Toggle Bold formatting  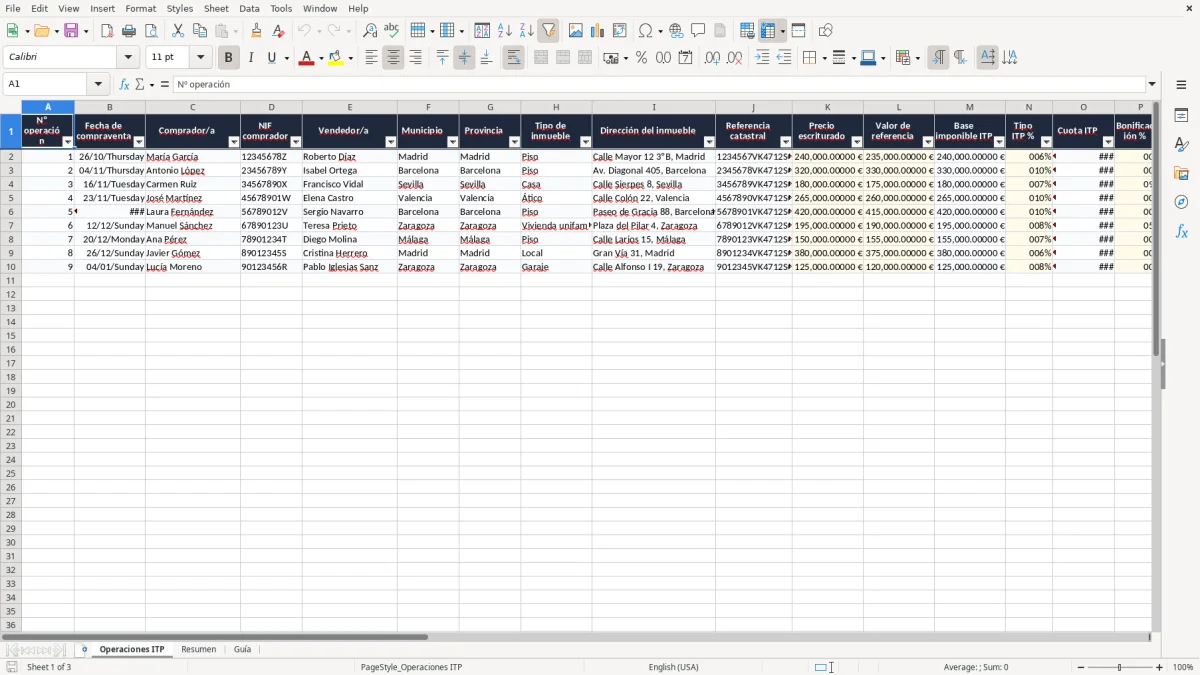pos(229,58)
